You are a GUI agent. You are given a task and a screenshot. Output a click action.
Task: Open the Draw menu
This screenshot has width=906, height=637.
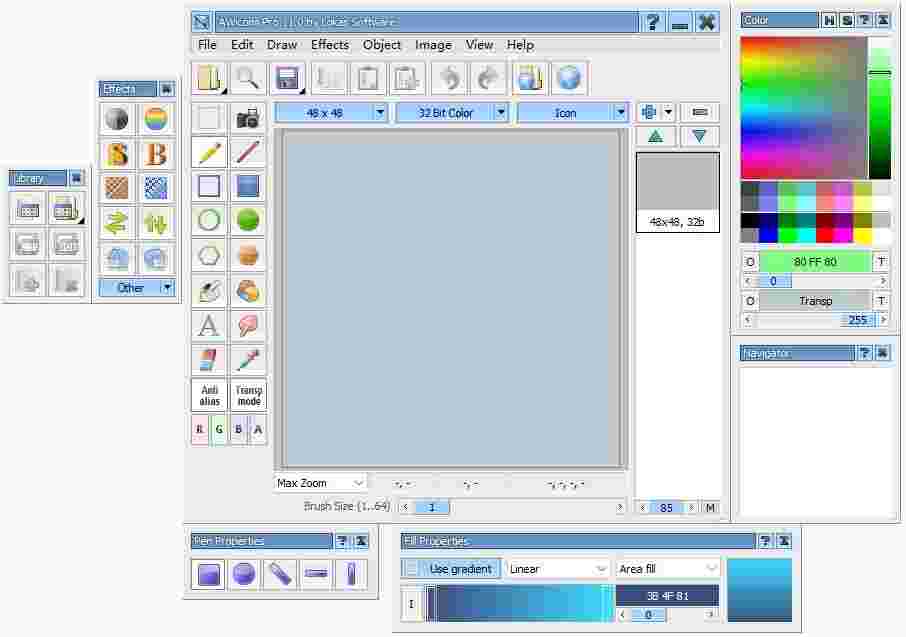point(281,45)
